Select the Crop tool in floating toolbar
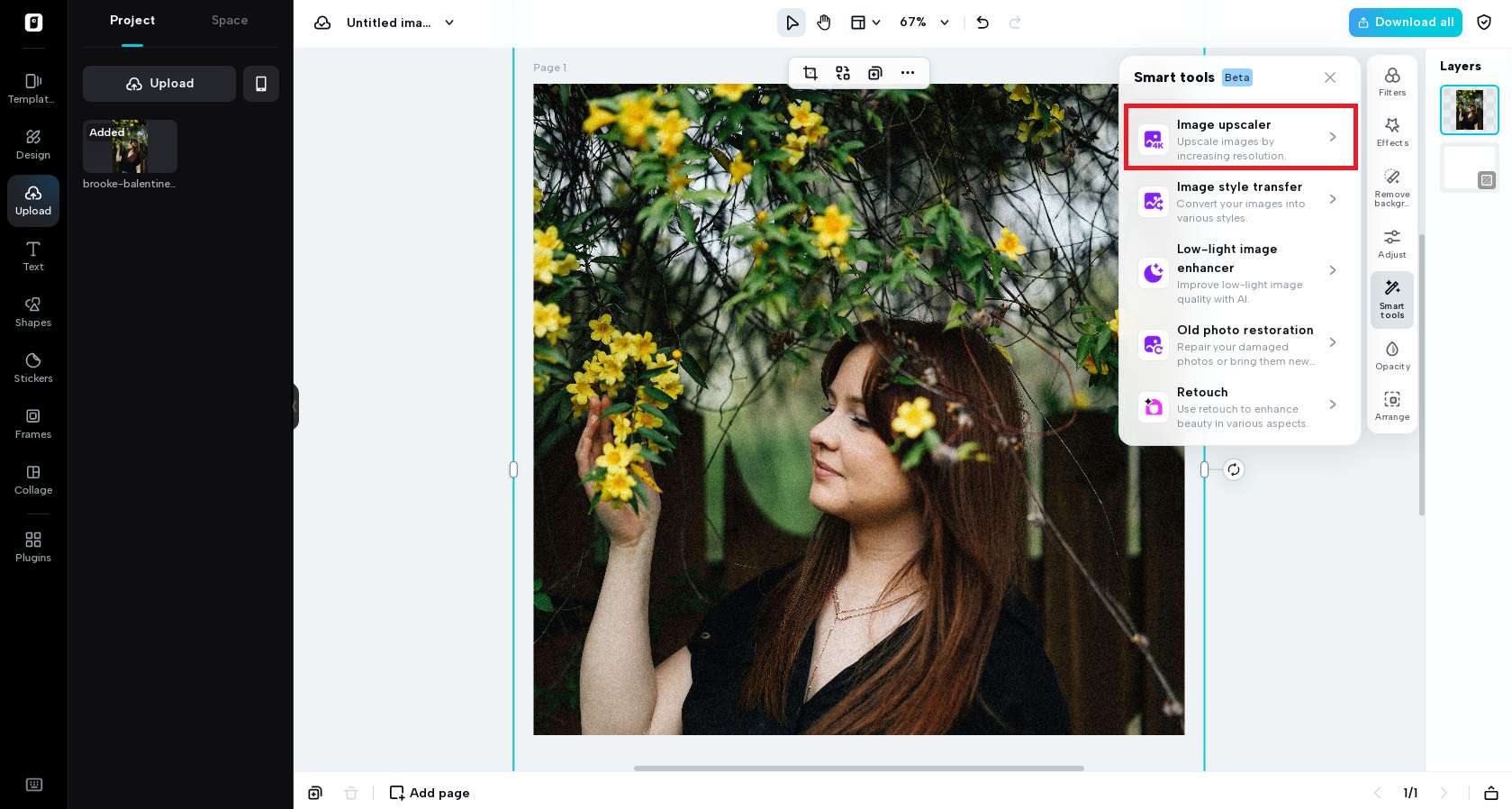1512x809 pixels. click(x=810, y=73)
